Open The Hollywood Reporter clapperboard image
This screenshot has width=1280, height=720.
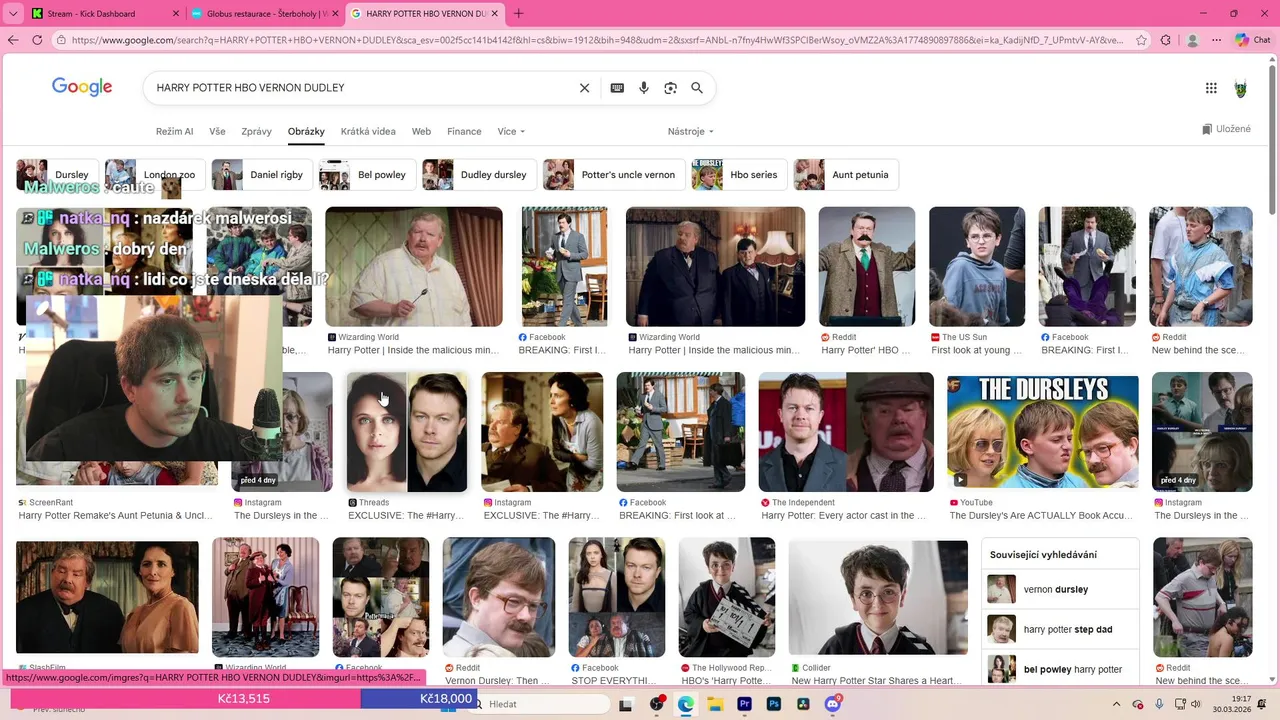pos(727,597)
